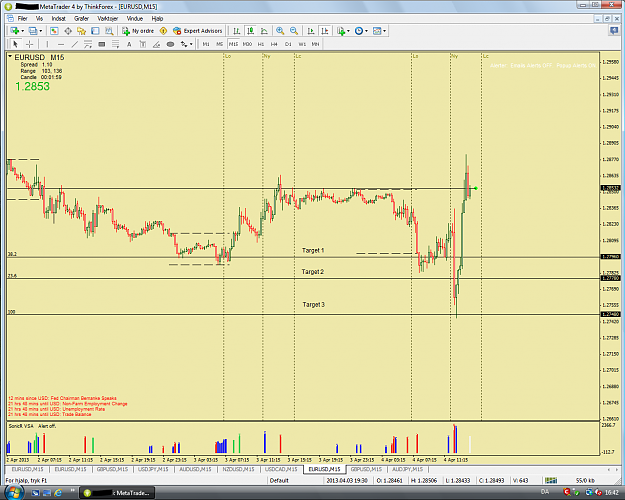Viewport: 625px width, 500px height.
Task: Open the Vindue menu
Action: pos(135,19)
